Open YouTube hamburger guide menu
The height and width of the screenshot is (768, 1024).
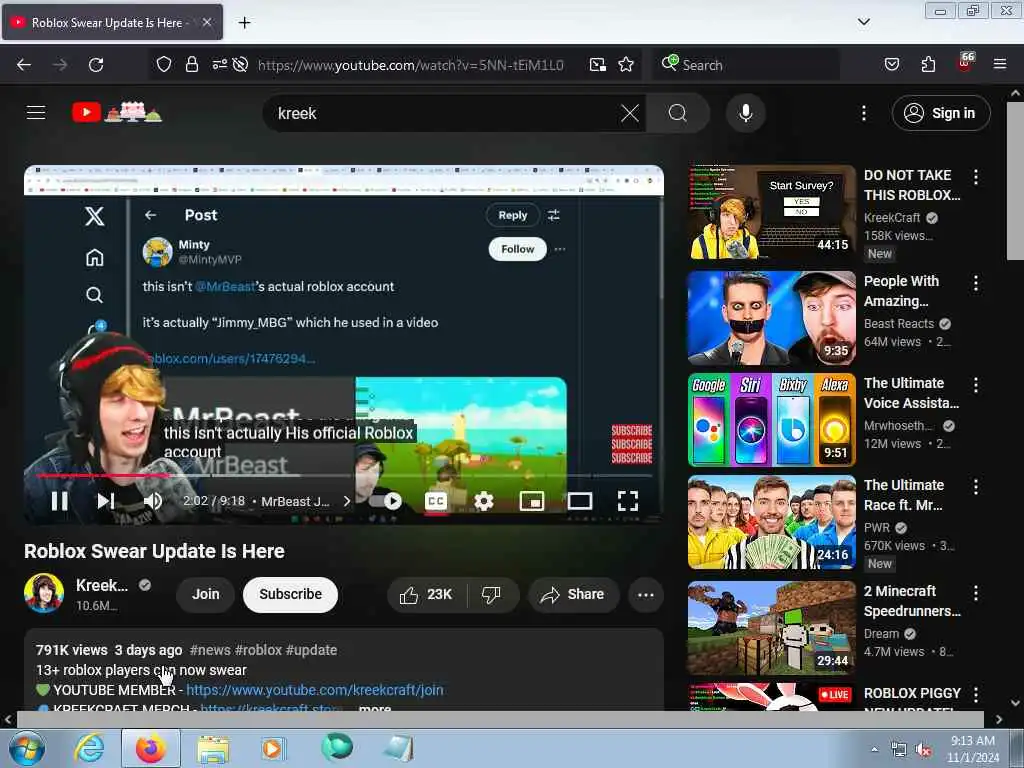(36, 113)
